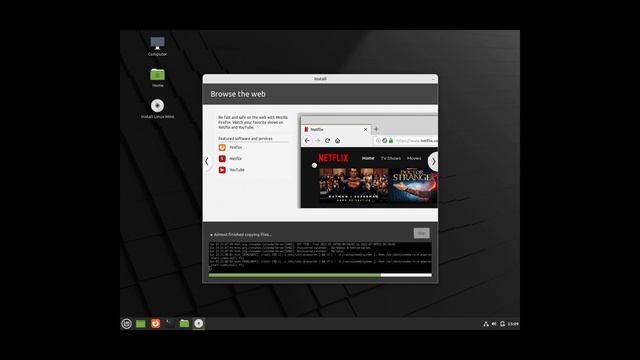Screen dimensions: 640x360
Task: Open the Home folder desktop icon
Action: point(157,78)
